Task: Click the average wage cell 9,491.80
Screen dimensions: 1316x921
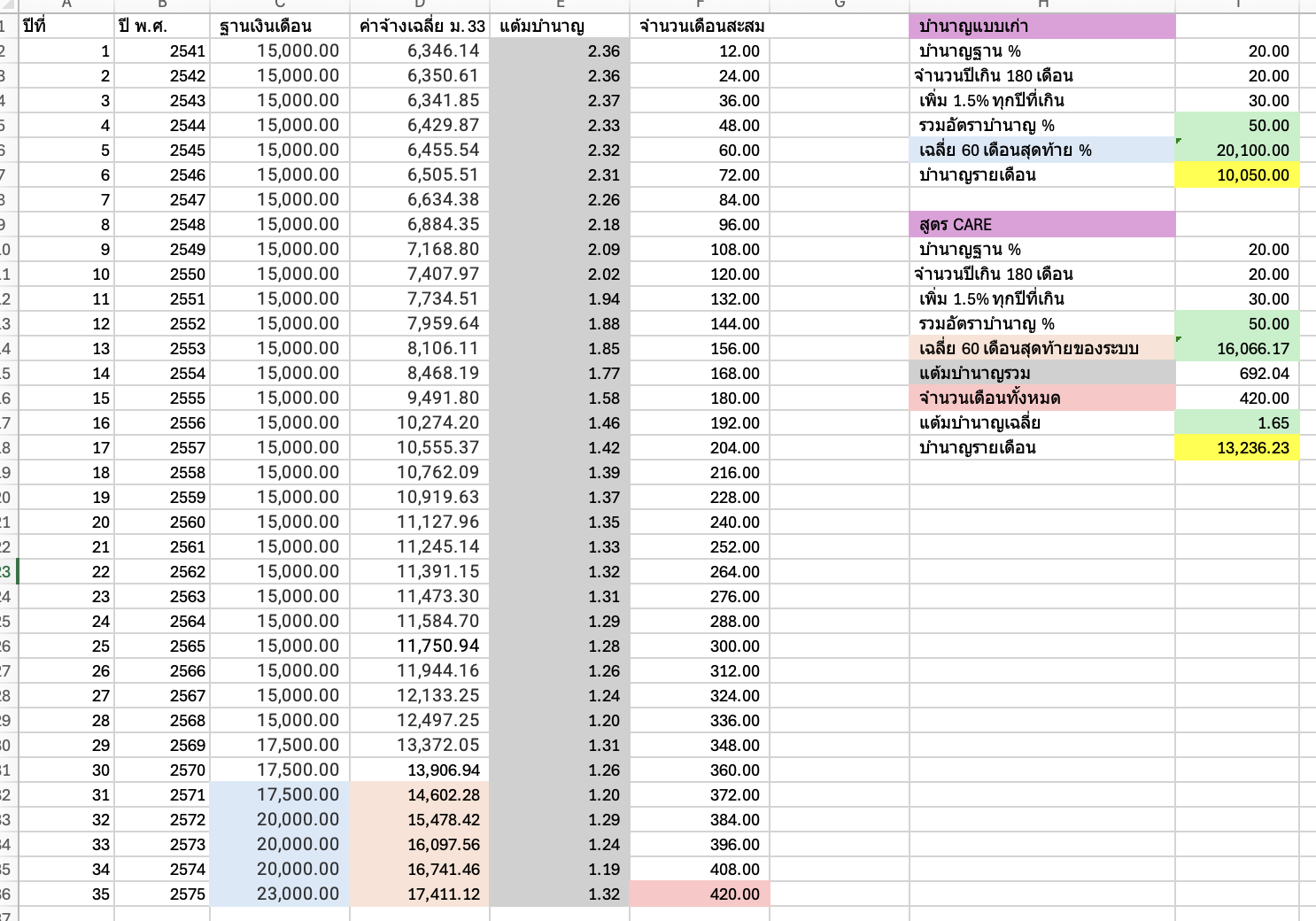Action: (420, 398)
